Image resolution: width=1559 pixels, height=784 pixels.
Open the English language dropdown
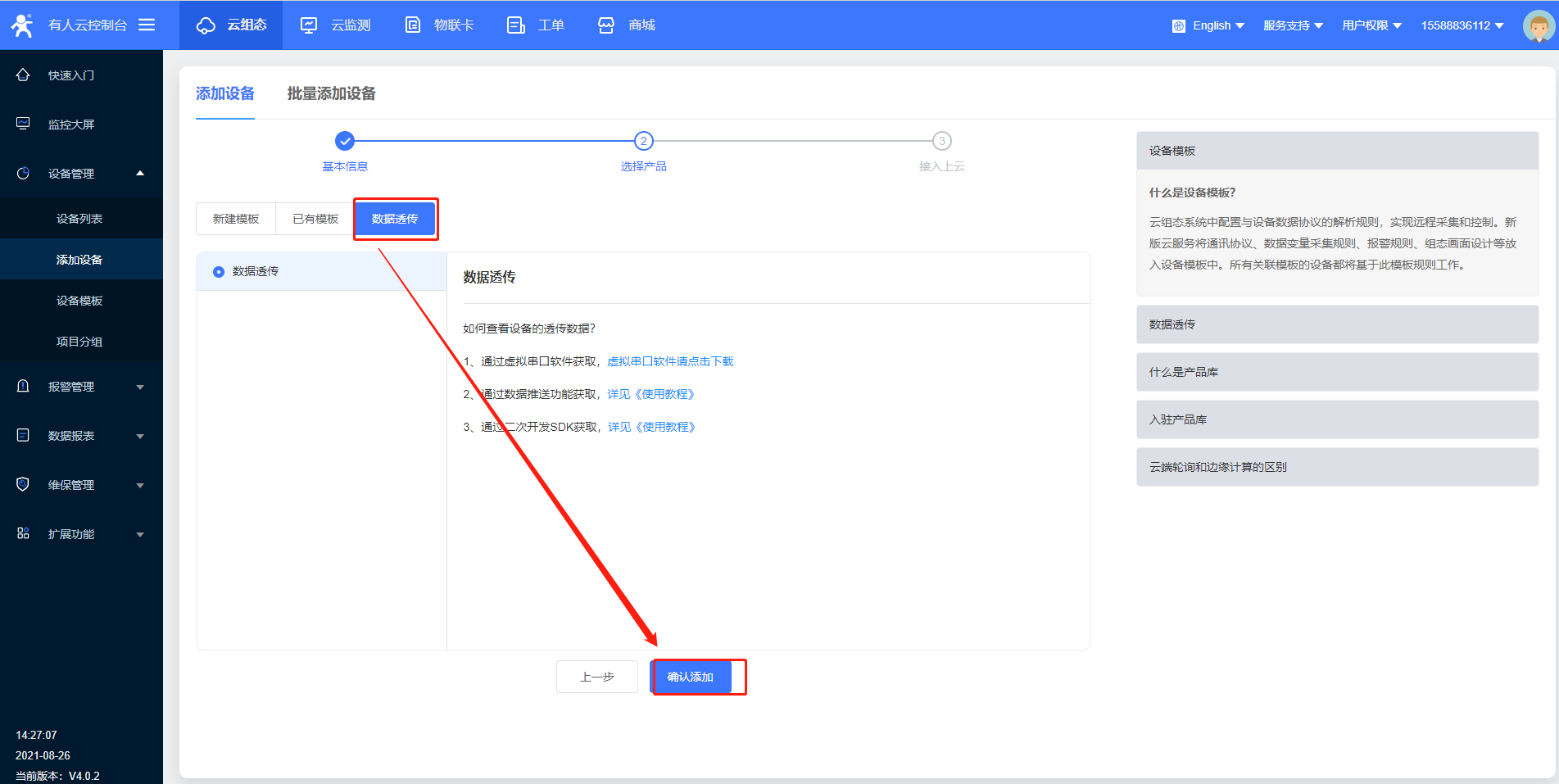pyautogui.click(x=1209, y=25)
